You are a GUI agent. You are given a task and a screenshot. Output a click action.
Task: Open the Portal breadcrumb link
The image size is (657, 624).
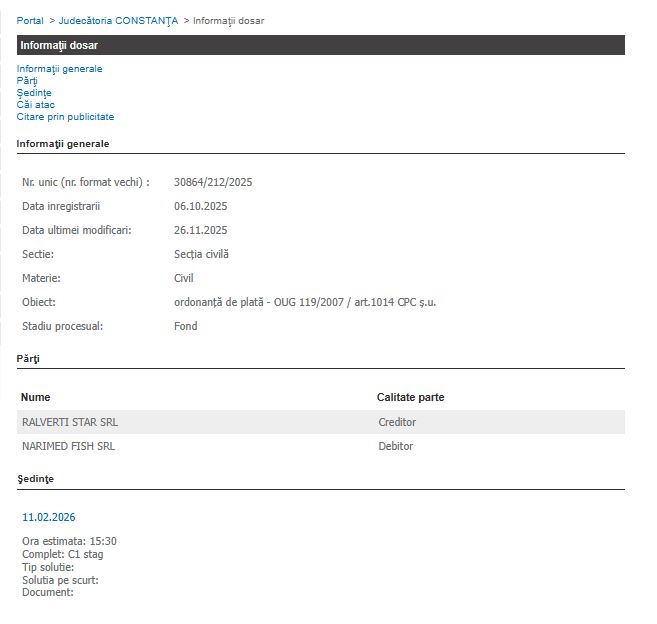click(30, 21)
